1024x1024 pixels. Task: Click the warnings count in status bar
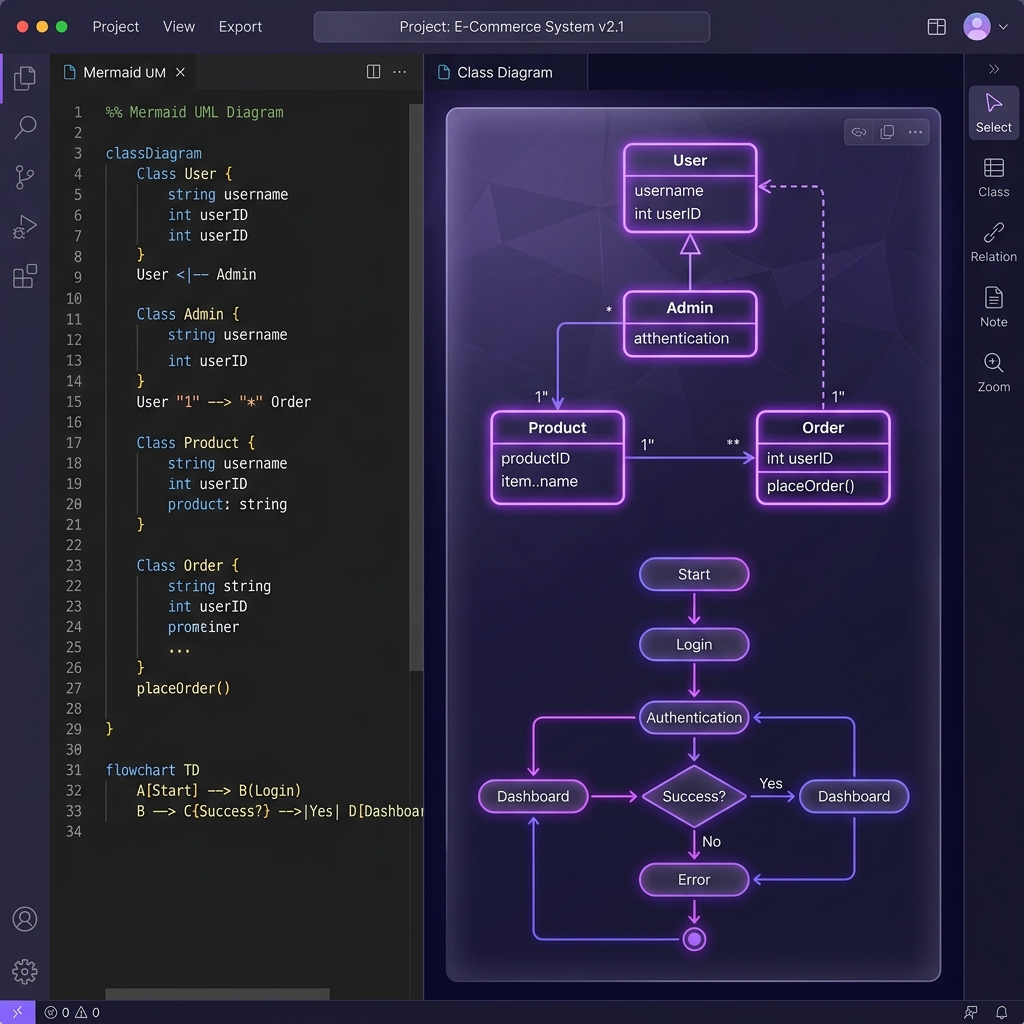click(88, 1012)
